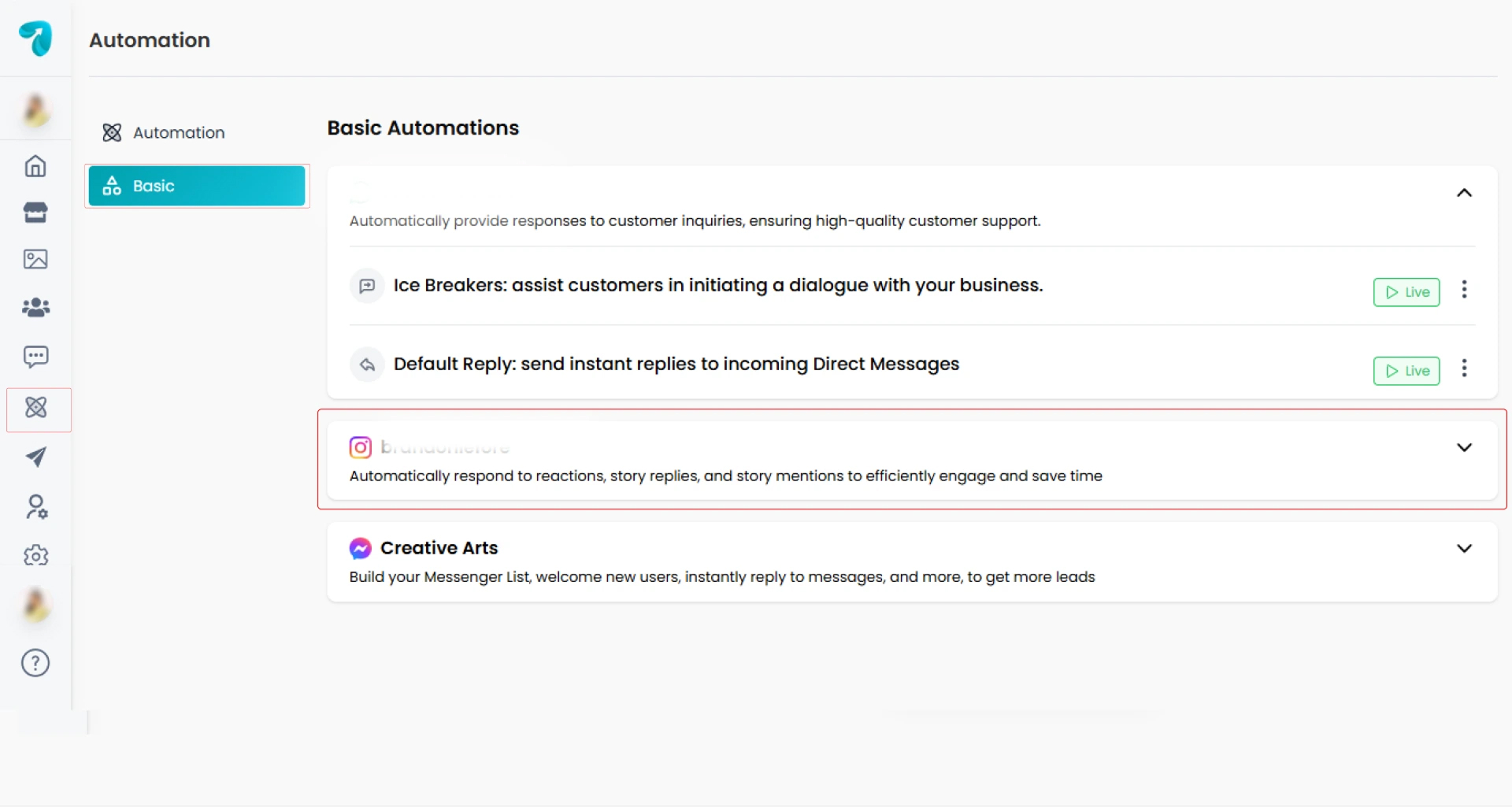Toggle Live status for Ice Breakers

1406,292
